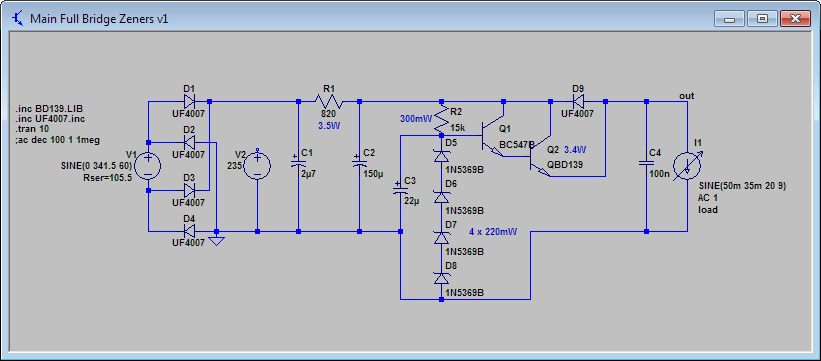Click the ';ac dec 100 1 1meg' comment
The image size is (821, 361).
click(x=58, y=140)
